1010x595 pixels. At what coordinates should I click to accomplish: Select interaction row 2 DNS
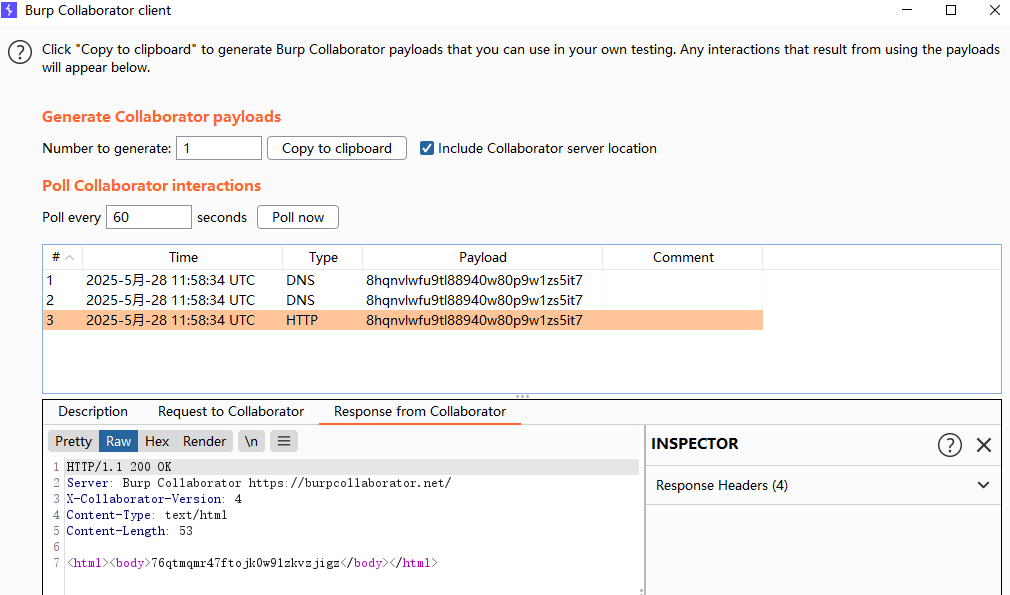[403, 300]
